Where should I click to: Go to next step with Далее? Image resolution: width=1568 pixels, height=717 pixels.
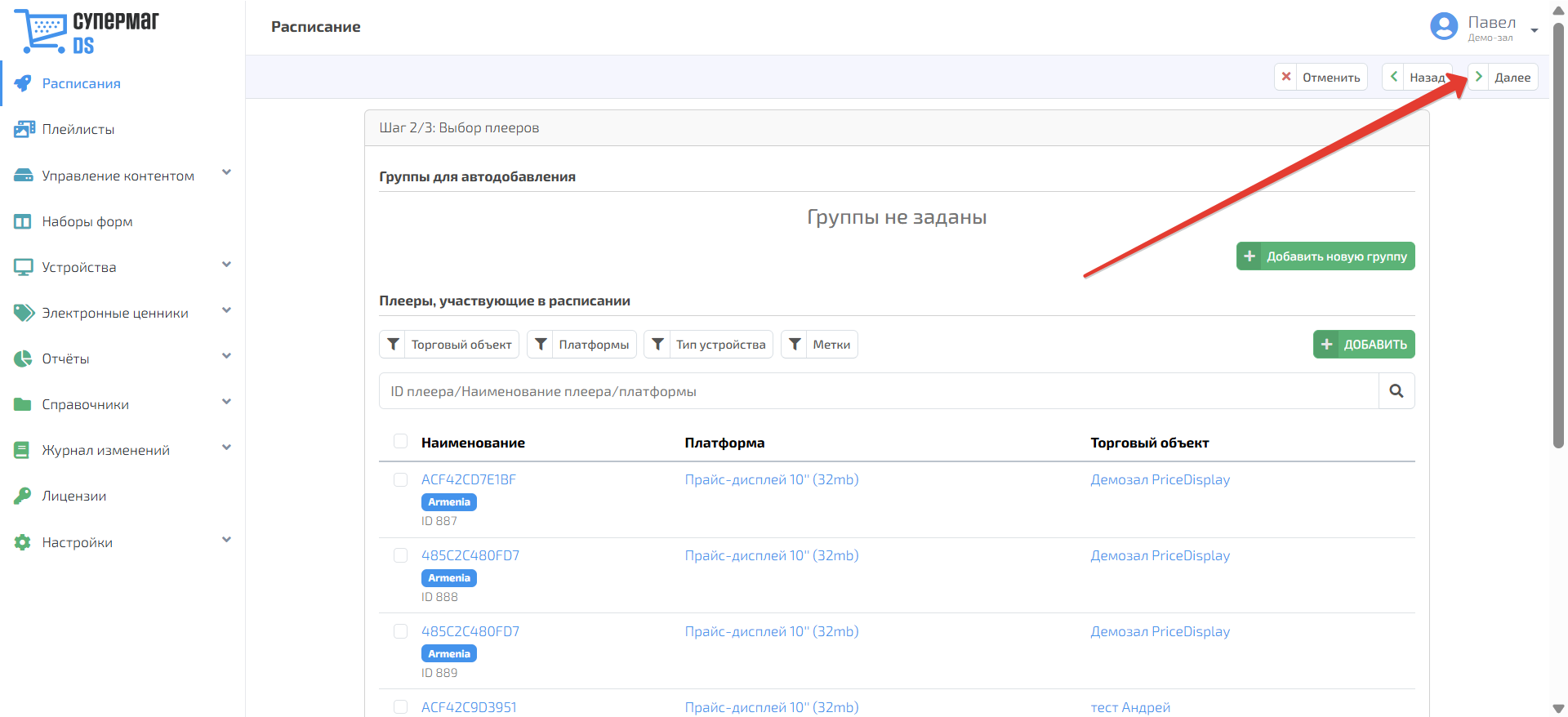(1503, 77)
